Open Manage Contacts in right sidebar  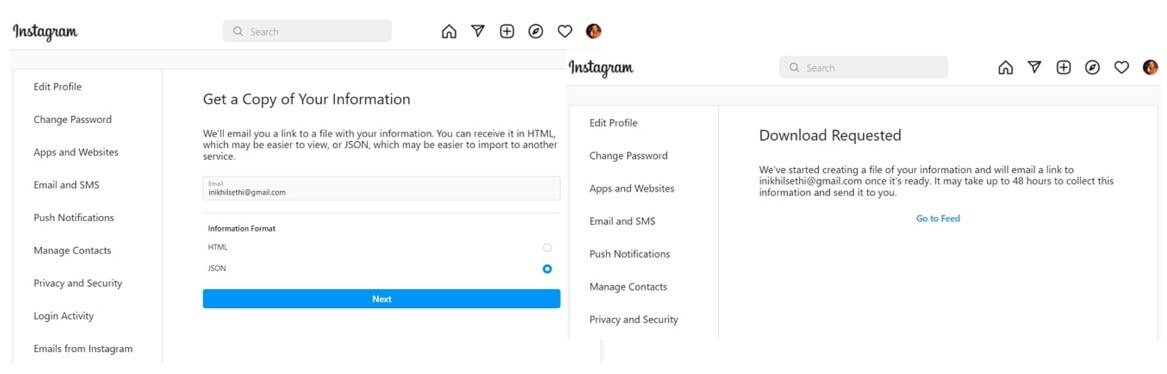tap(628, 287)
